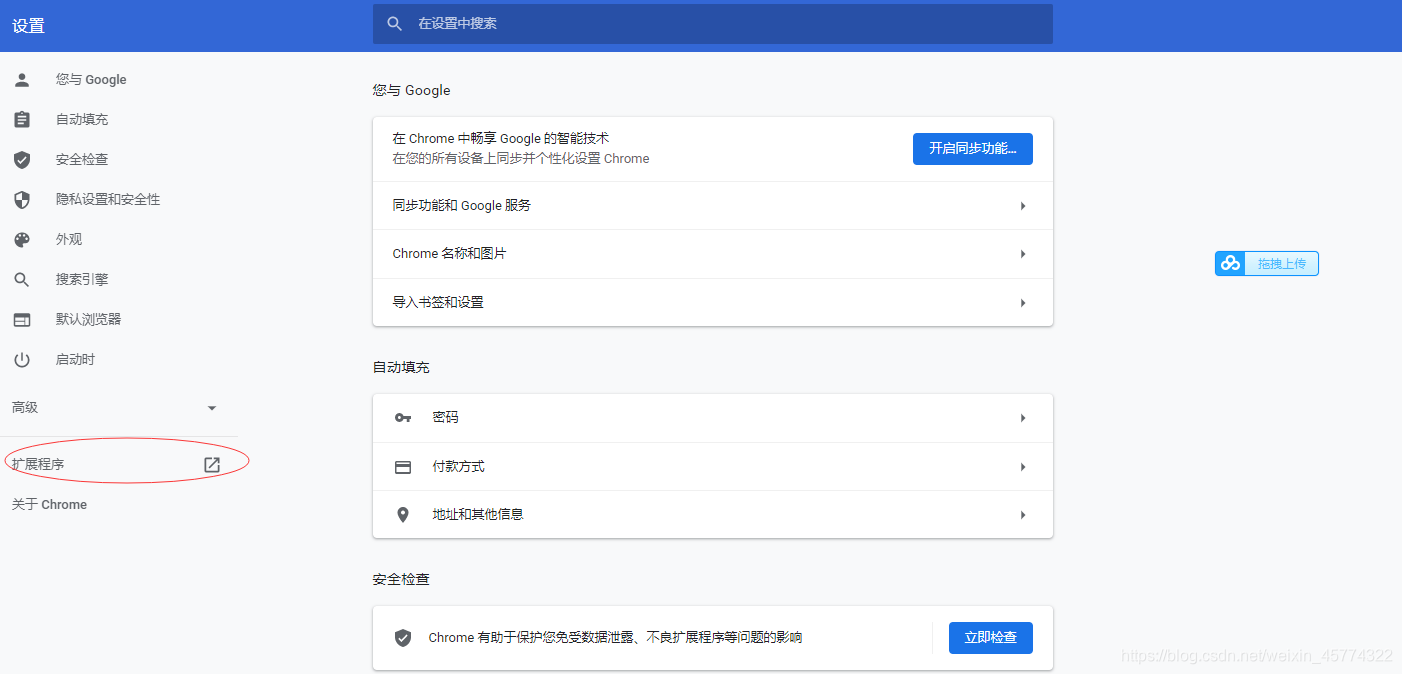Open the arrow for 导入书签和设置
Screen dimensions: 1402x674
pos(1023,303)
